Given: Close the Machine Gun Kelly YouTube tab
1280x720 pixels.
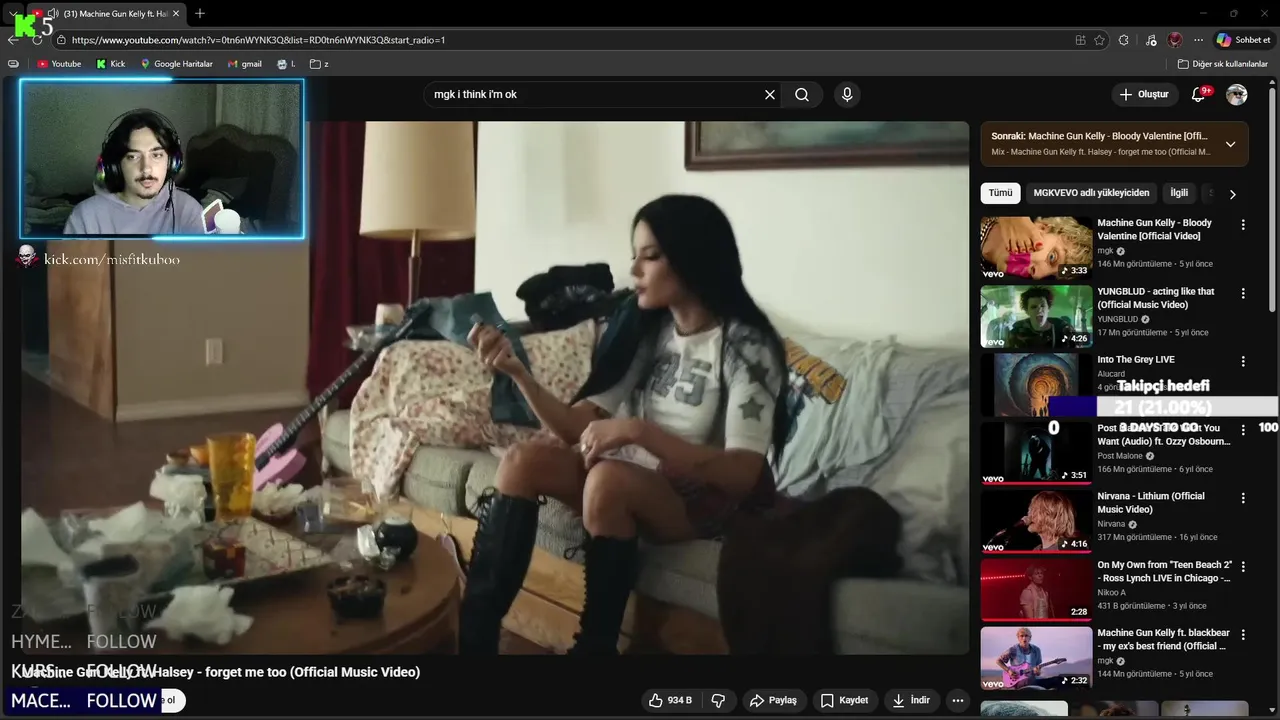Looking at the screenshot, I should pos(176,14).
